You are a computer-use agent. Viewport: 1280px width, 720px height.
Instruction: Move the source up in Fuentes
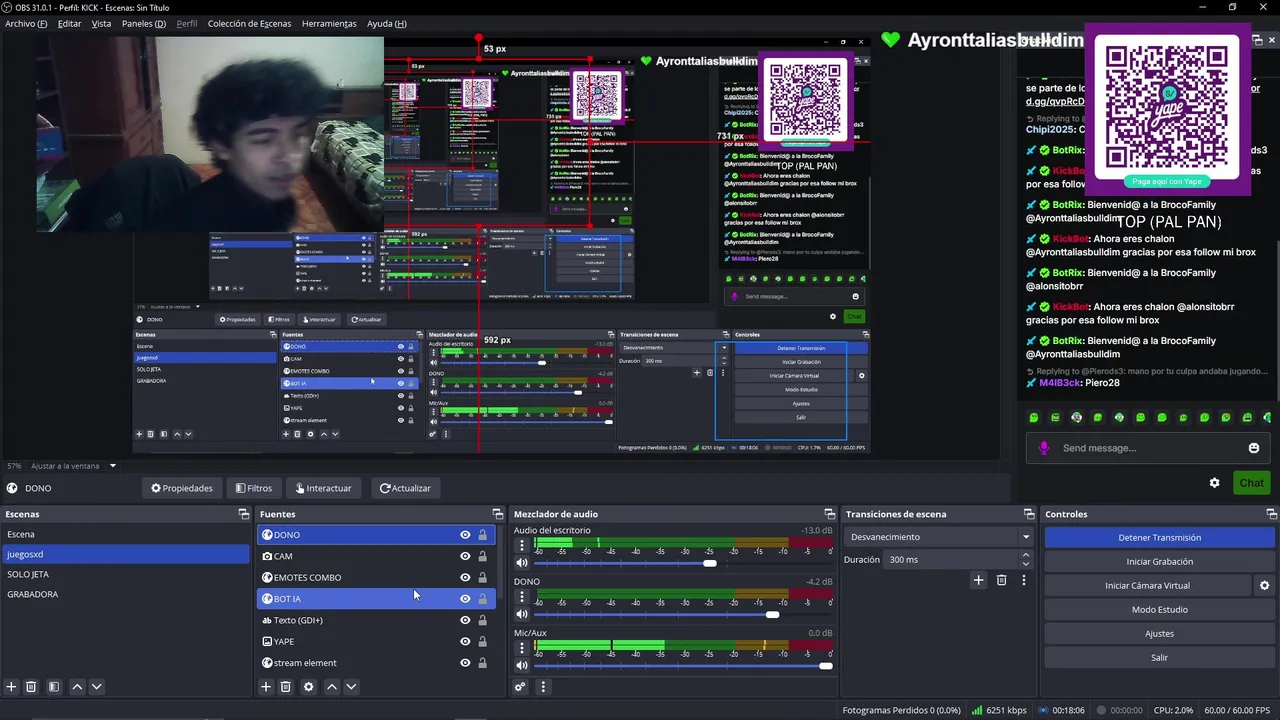(332, 687)
